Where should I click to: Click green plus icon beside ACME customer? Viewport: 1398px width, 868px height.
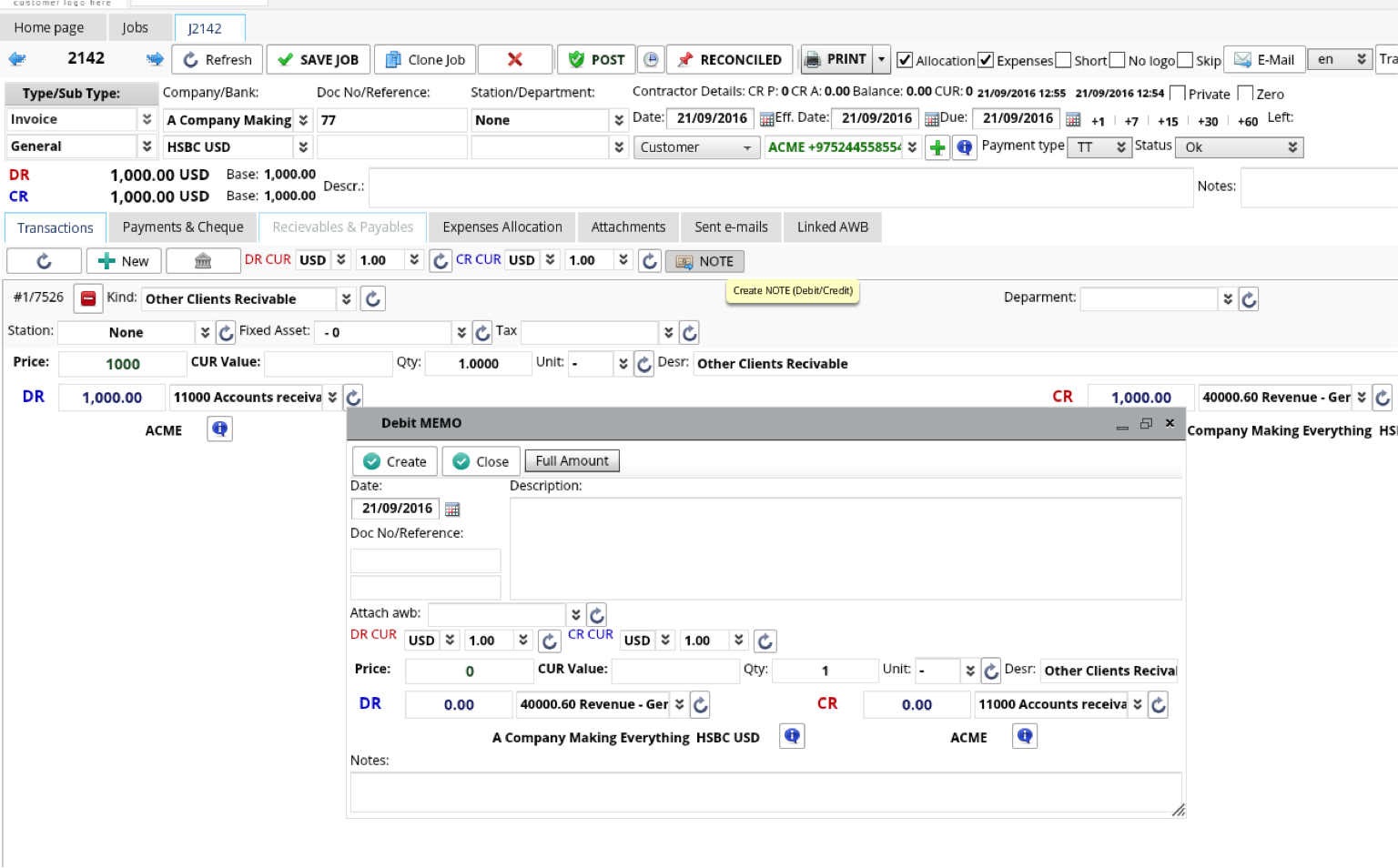pos(937,147)
